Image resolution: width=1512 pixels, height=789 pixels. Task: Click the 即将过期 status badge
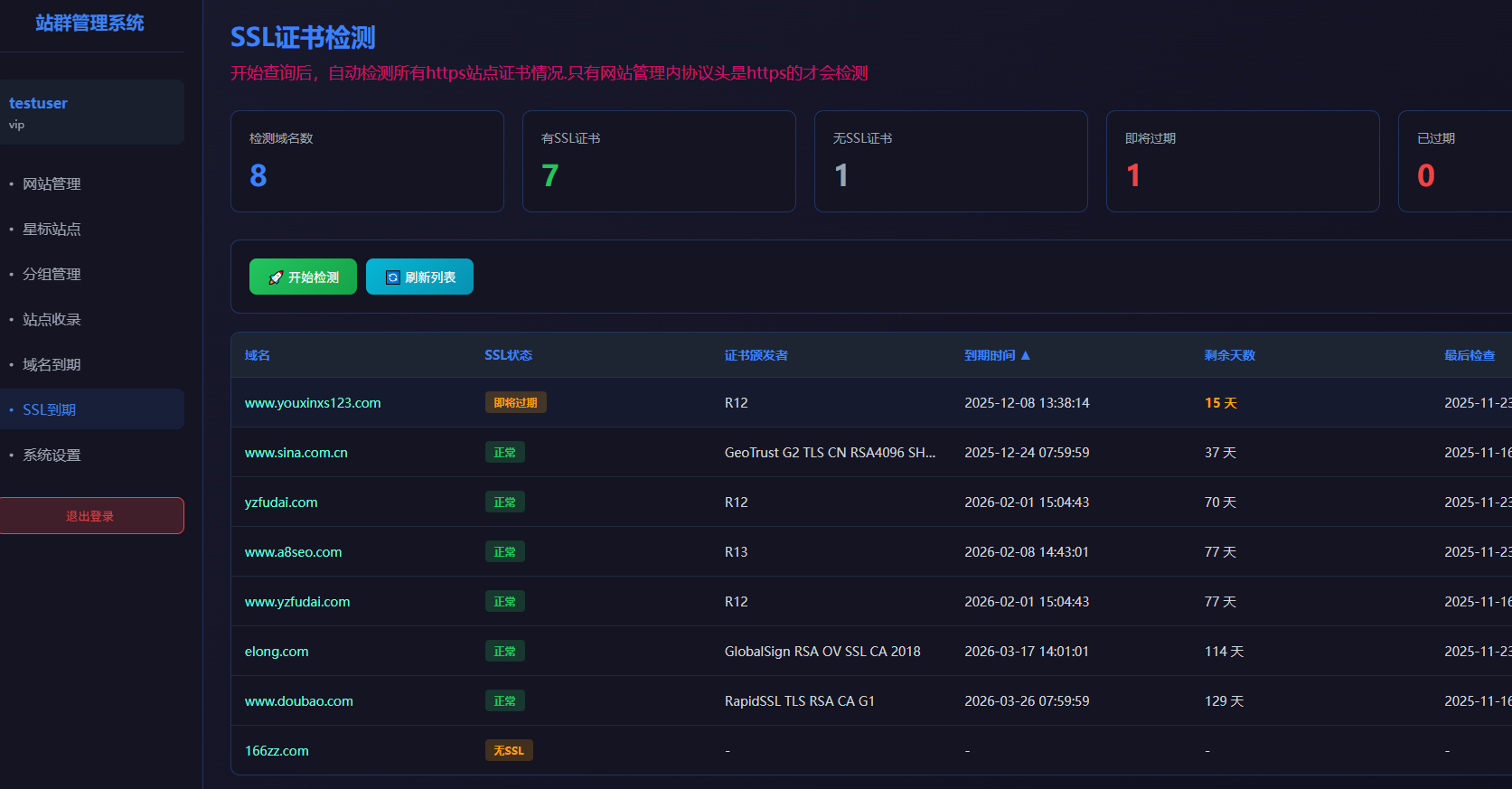pyautogui.click(x=515, y=403)
